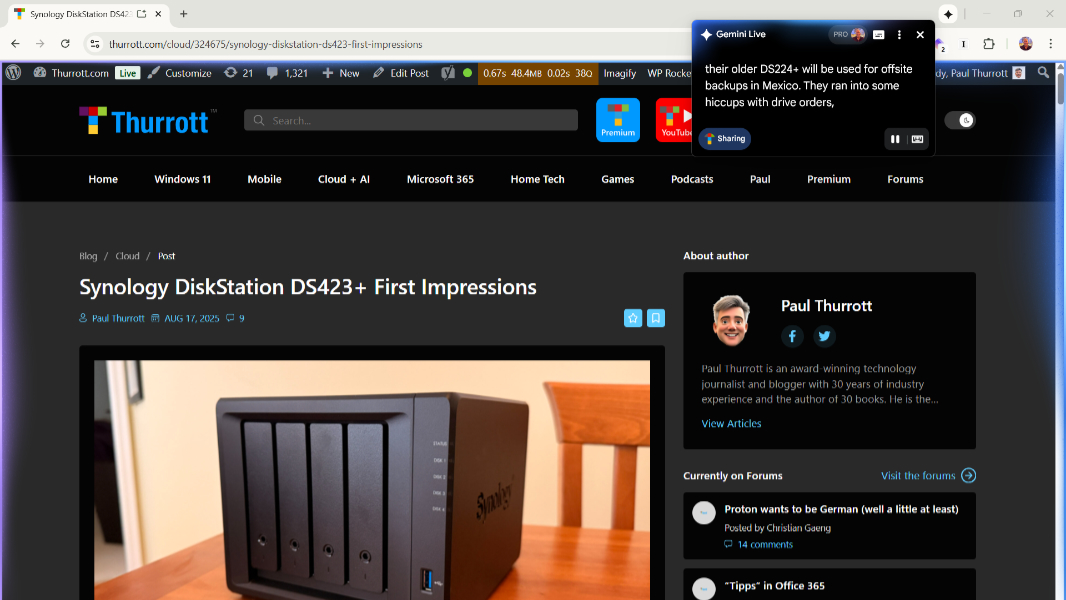Open the "Tipps" in Office 365 forum post
The height and width of the screenshot is (600, 1066).
click(x=774, y=586)
